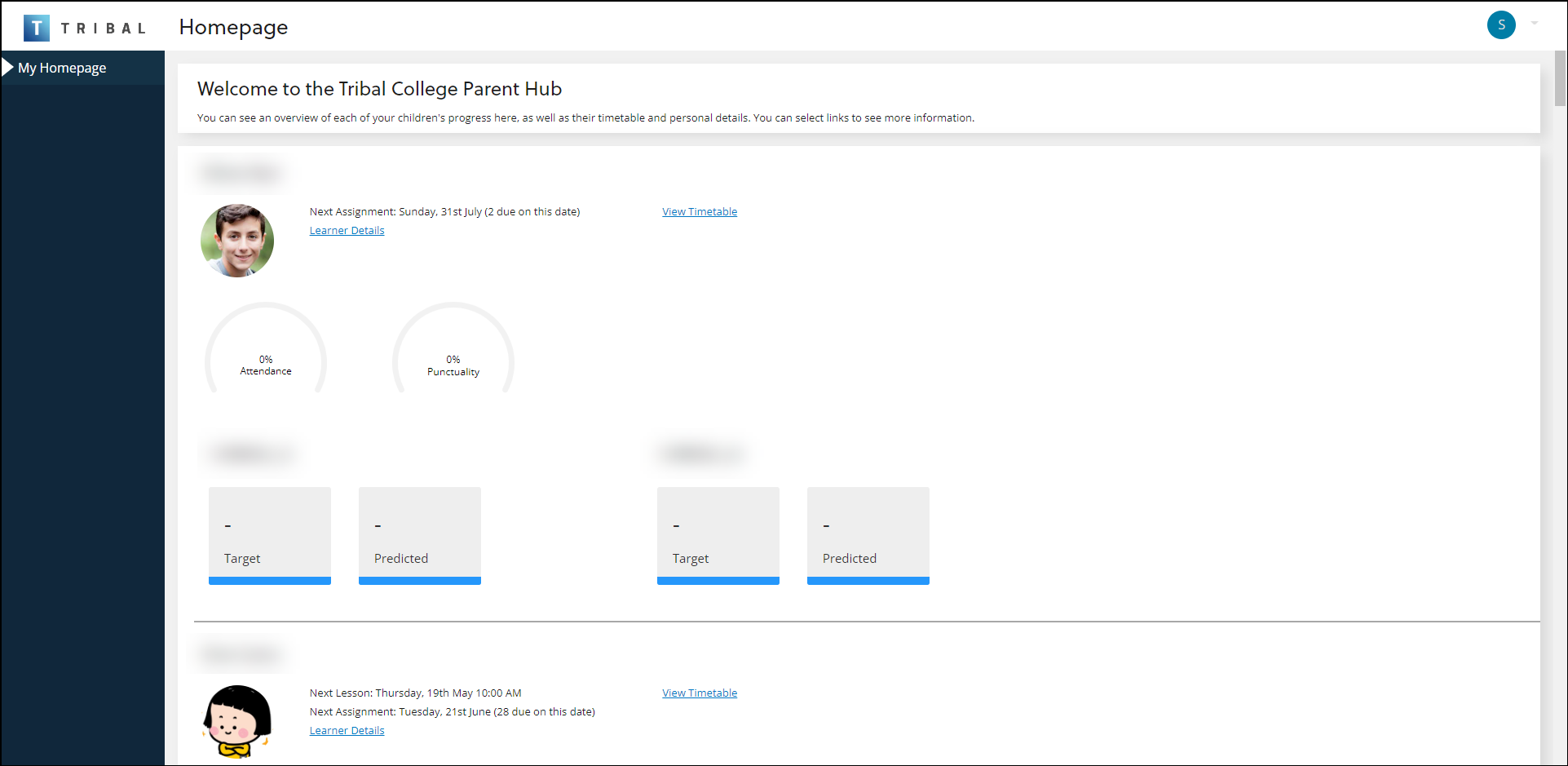
Task: Select the first course's Predicted grade tile
Action: point(420,535)
